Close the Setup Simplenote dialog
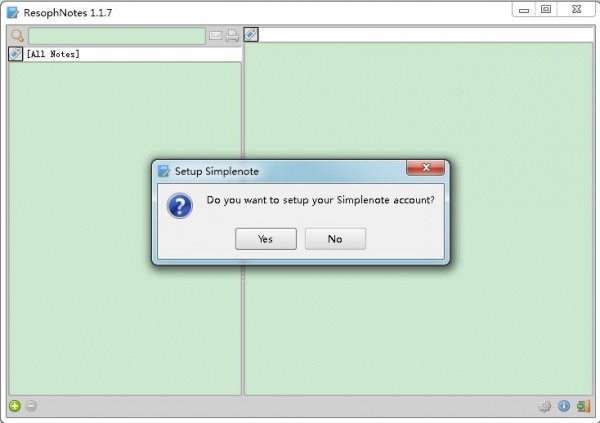Screen dimensions: 600x423 click(x=426, y=167)
